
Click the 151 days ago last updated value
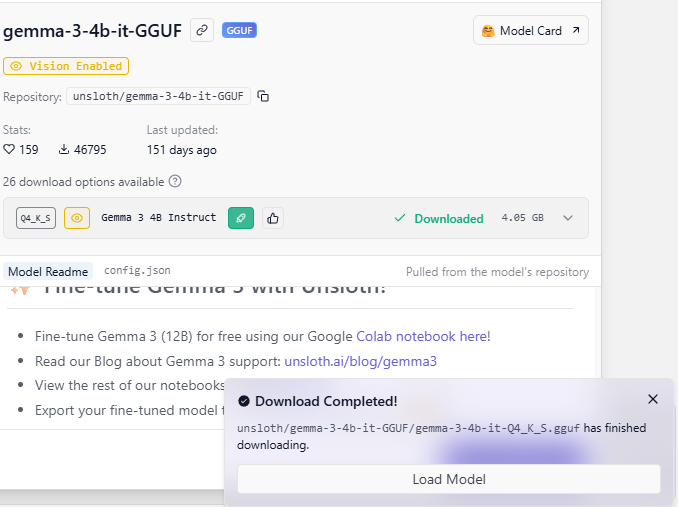tap(182, 150)
